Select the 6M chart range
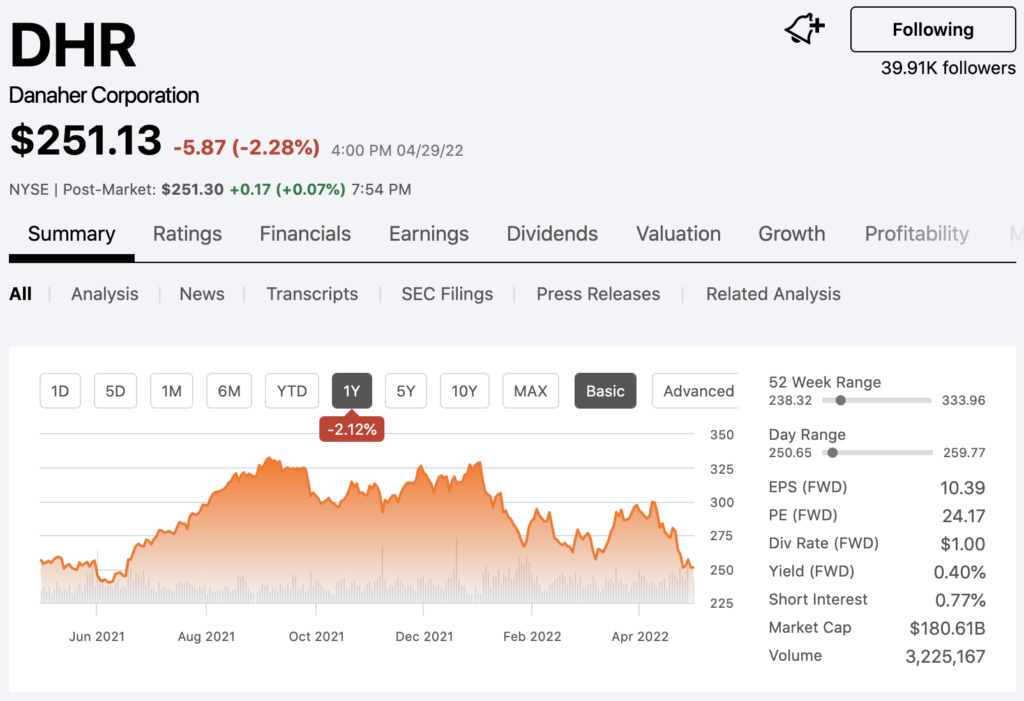The image size is (1024, 701). point(229,391)
